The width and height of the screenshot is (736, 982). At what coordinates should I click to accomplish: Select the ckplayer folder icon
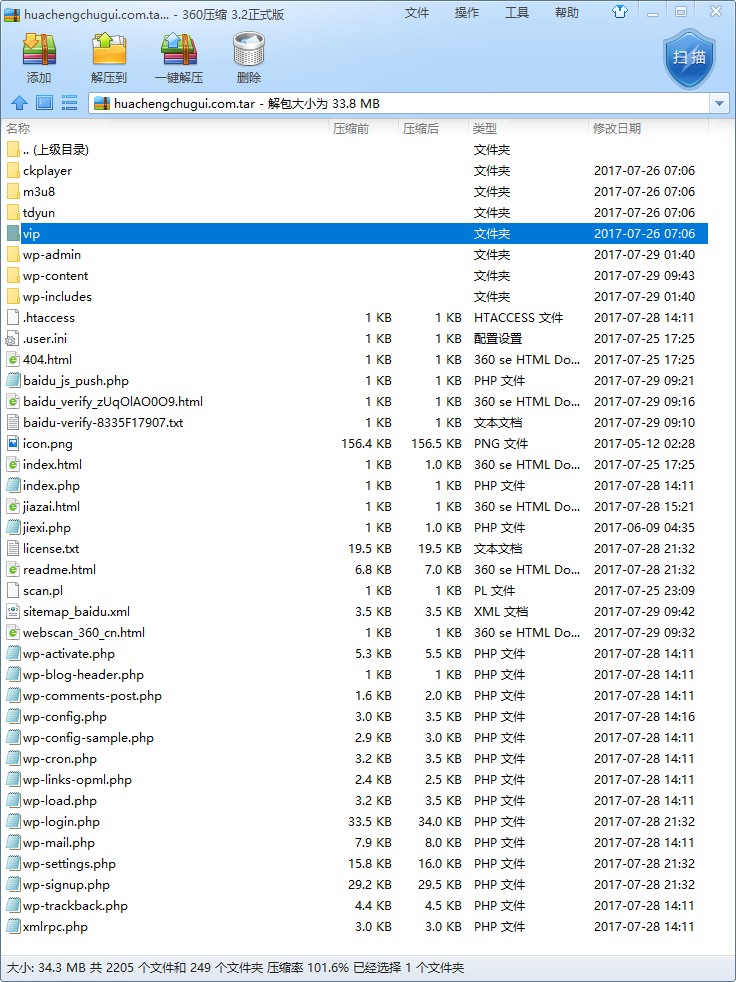pyautogui.click(x=13, y=170)
